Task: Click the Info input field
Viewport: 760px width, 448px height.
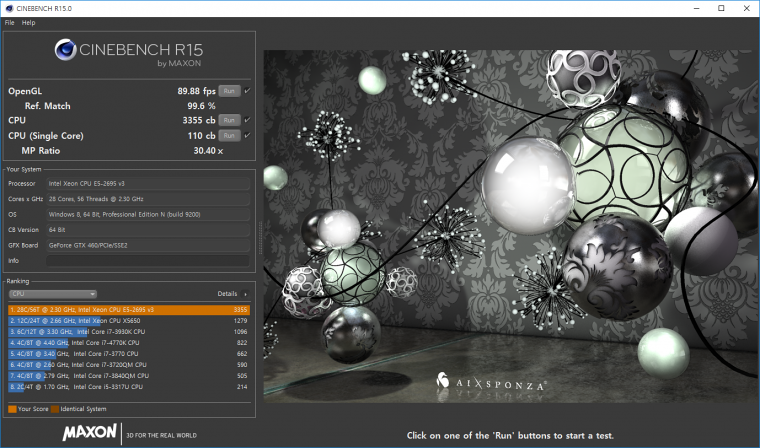Action: click(148, 261)
